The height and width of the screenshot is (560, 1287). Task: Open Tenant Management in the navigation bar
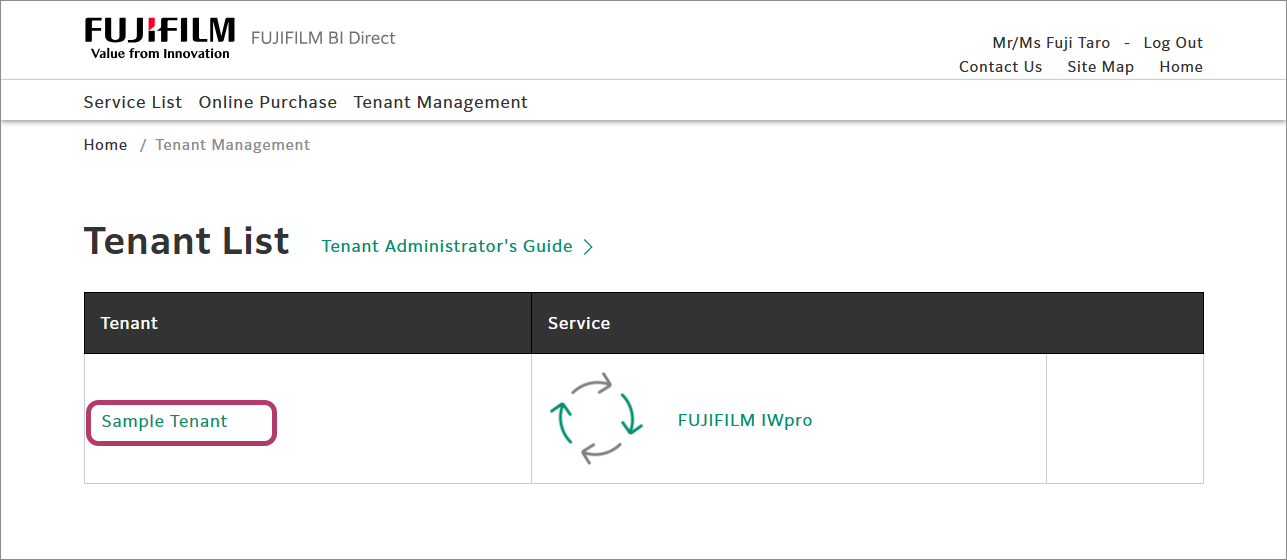point(441,102)
